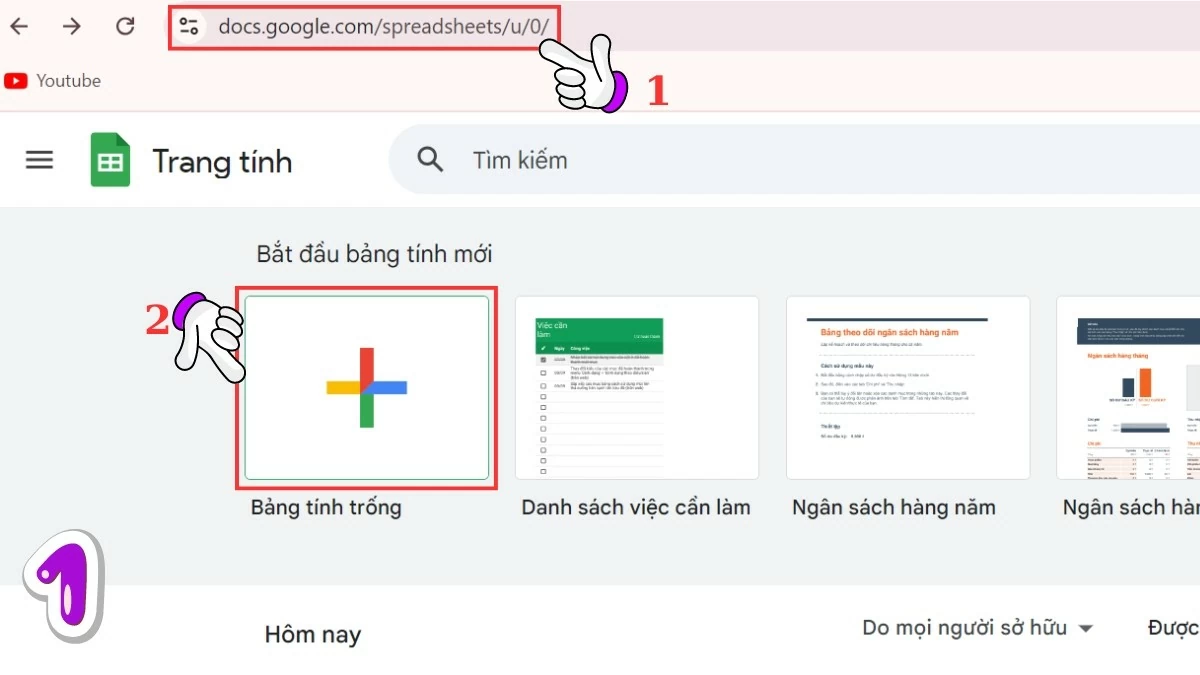This screenshot has width=1200, height=675.
Task: Open the 'Danh sách việc cần làm' template thumbnail
Action: [637, 389]
